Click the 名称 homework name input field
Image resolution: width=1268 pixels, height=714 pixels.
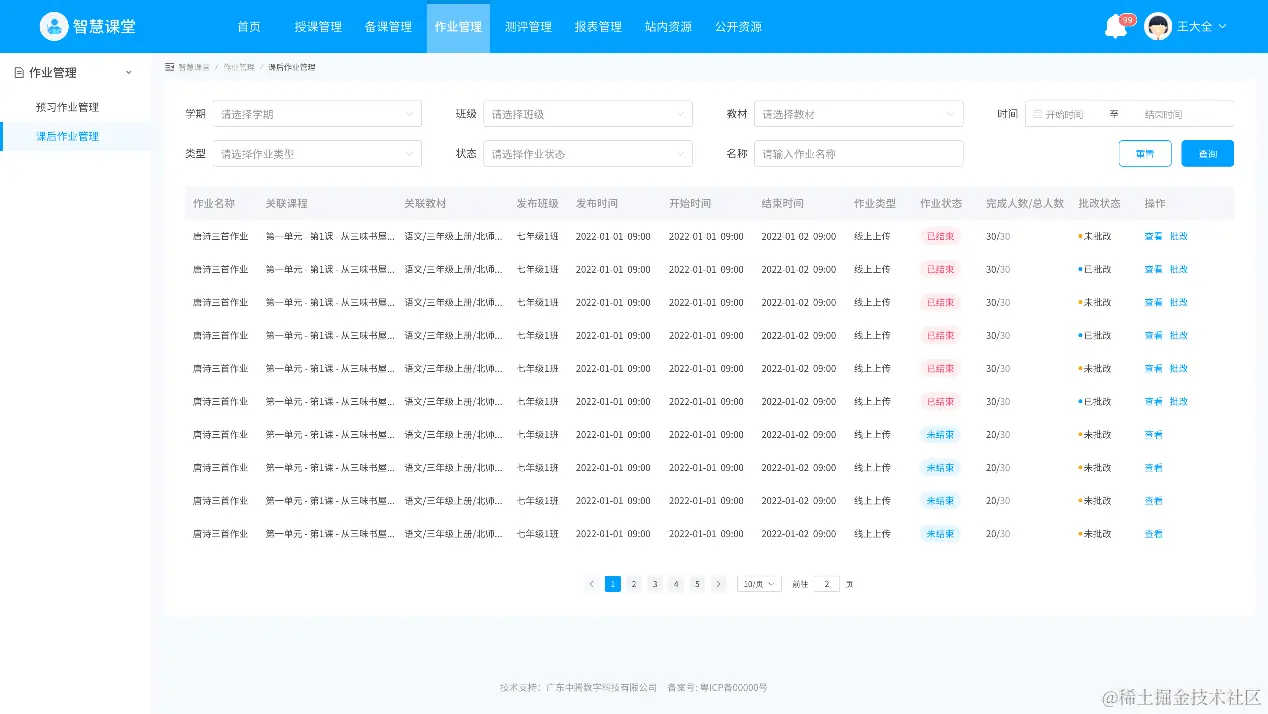858,153
